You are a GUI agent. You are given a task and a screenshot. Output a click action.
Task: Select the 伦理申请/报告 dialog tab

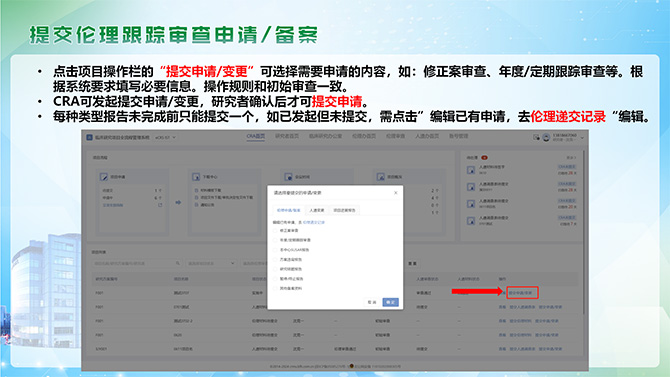288,210
